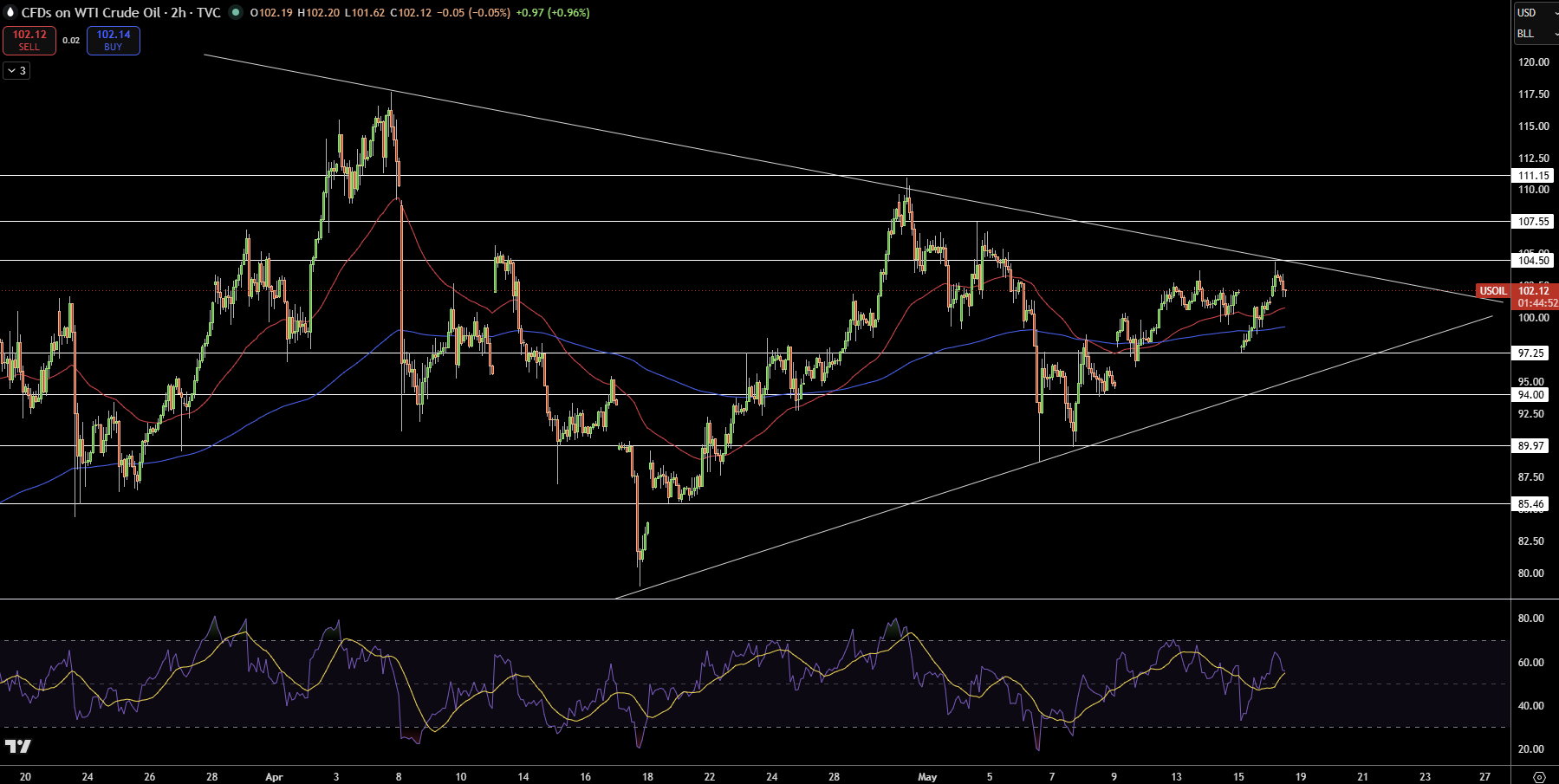
Task: Click the blue BUY 102.14 button
Action: point(114,41)
